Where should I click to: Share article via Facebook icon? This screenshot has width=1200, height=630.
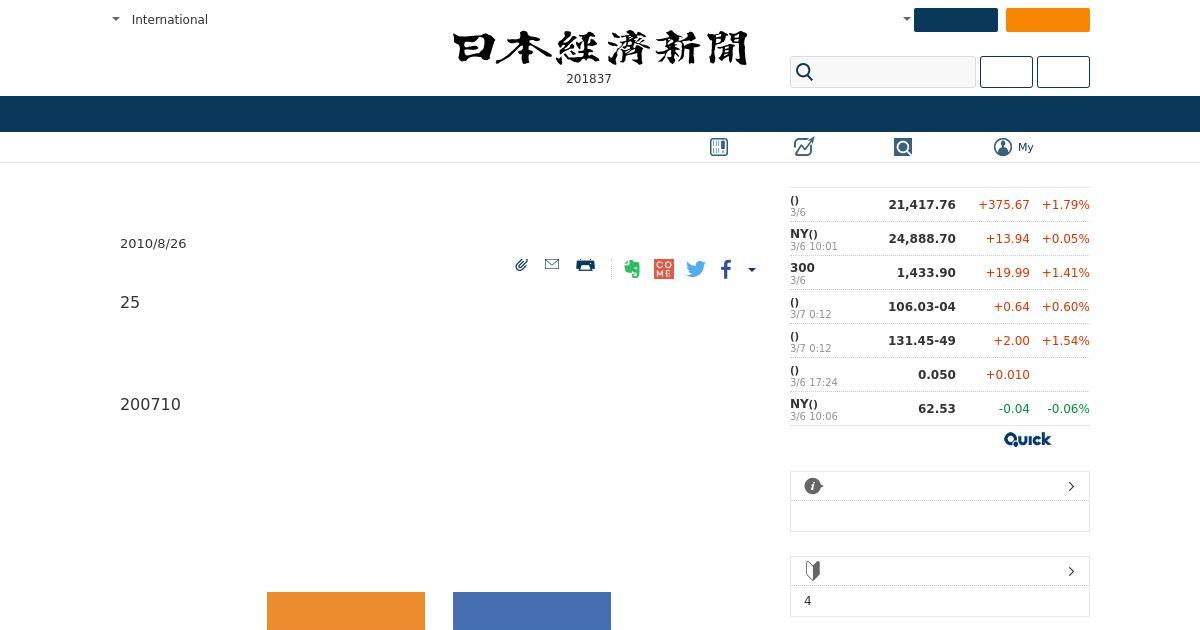coord(726,269)
